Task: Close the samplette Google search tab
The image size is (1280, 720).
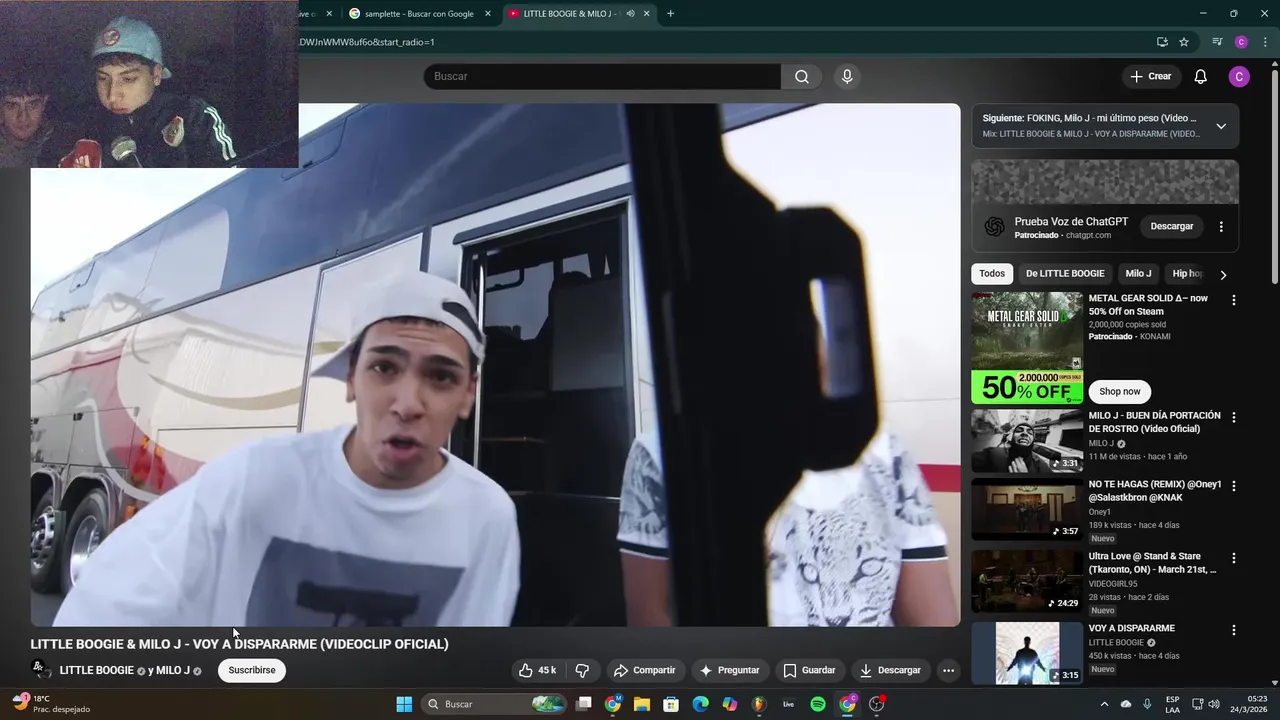Action: [488, 14]
